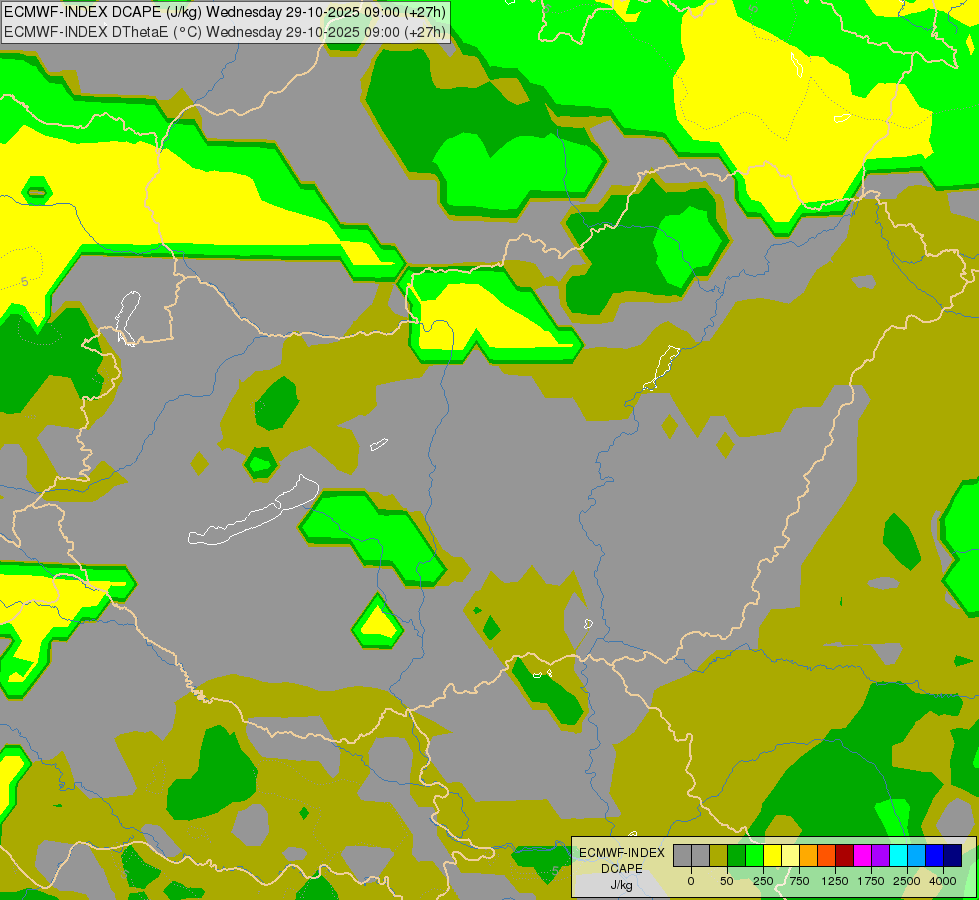Click the tiny white lake outline near map center

[378, 444]
